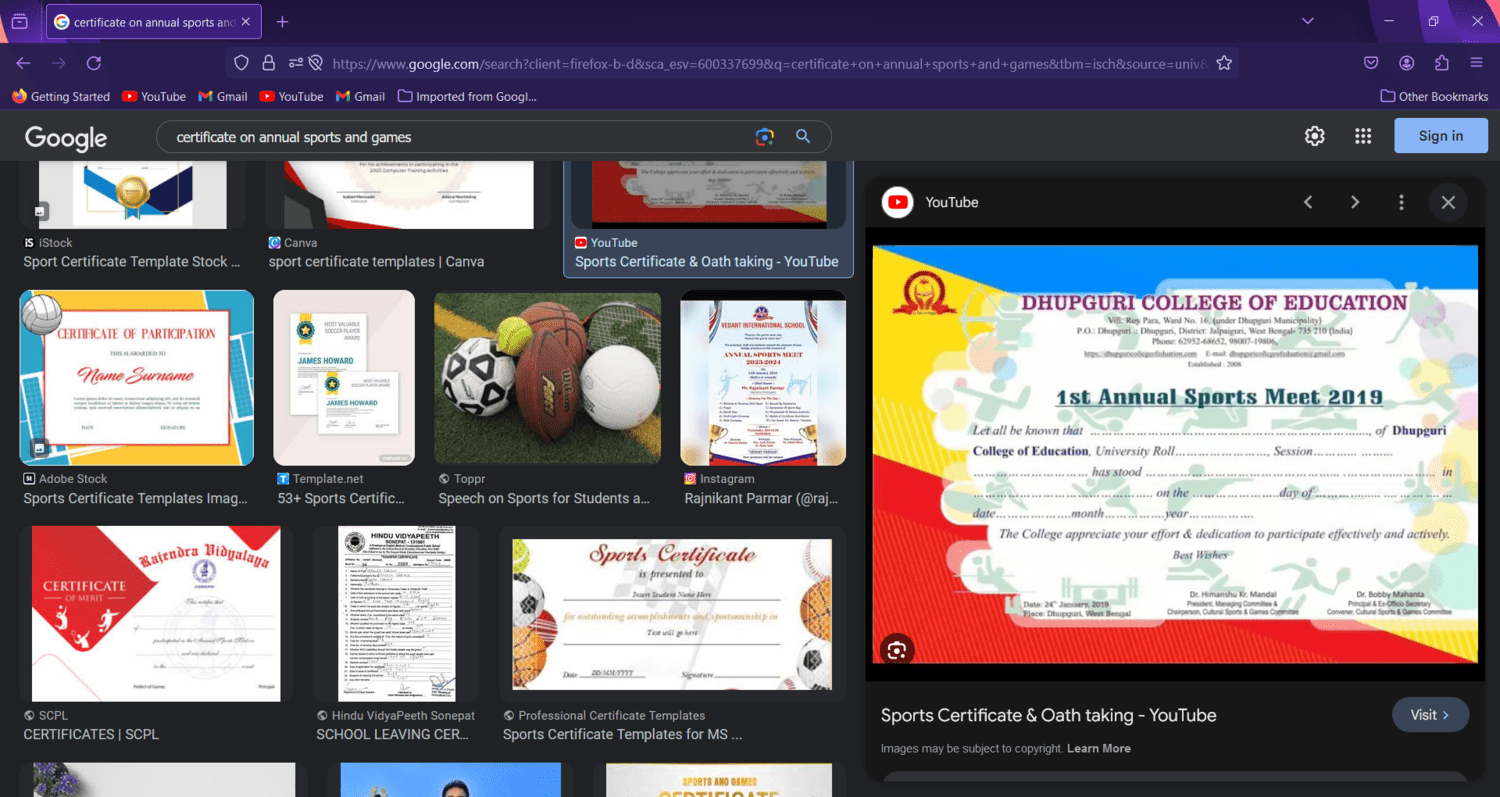
Task: Open Sports Certificate for MS Word thumbnail
Action: pos(672,614)
